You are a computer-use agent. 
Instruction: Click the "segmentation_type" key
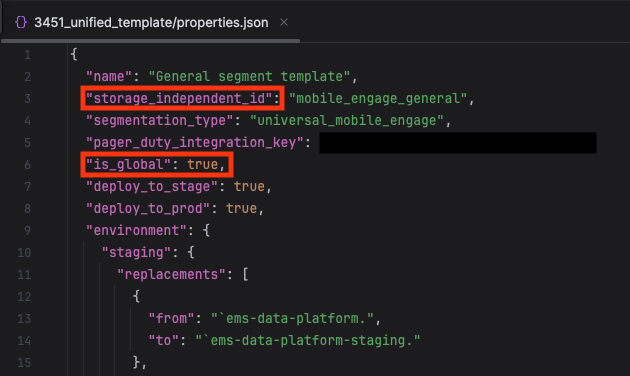160,121
